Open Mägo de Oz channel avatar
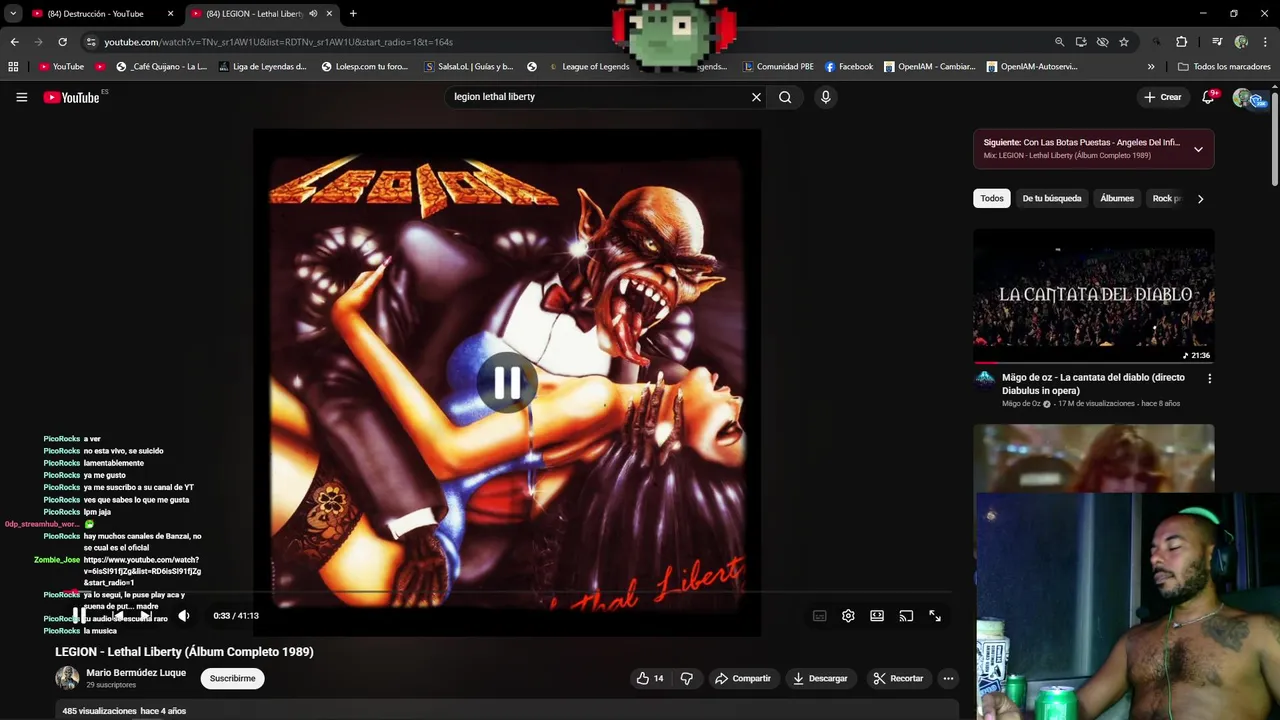The width and height of the screenshot is (1280, 720). [985, 379]
